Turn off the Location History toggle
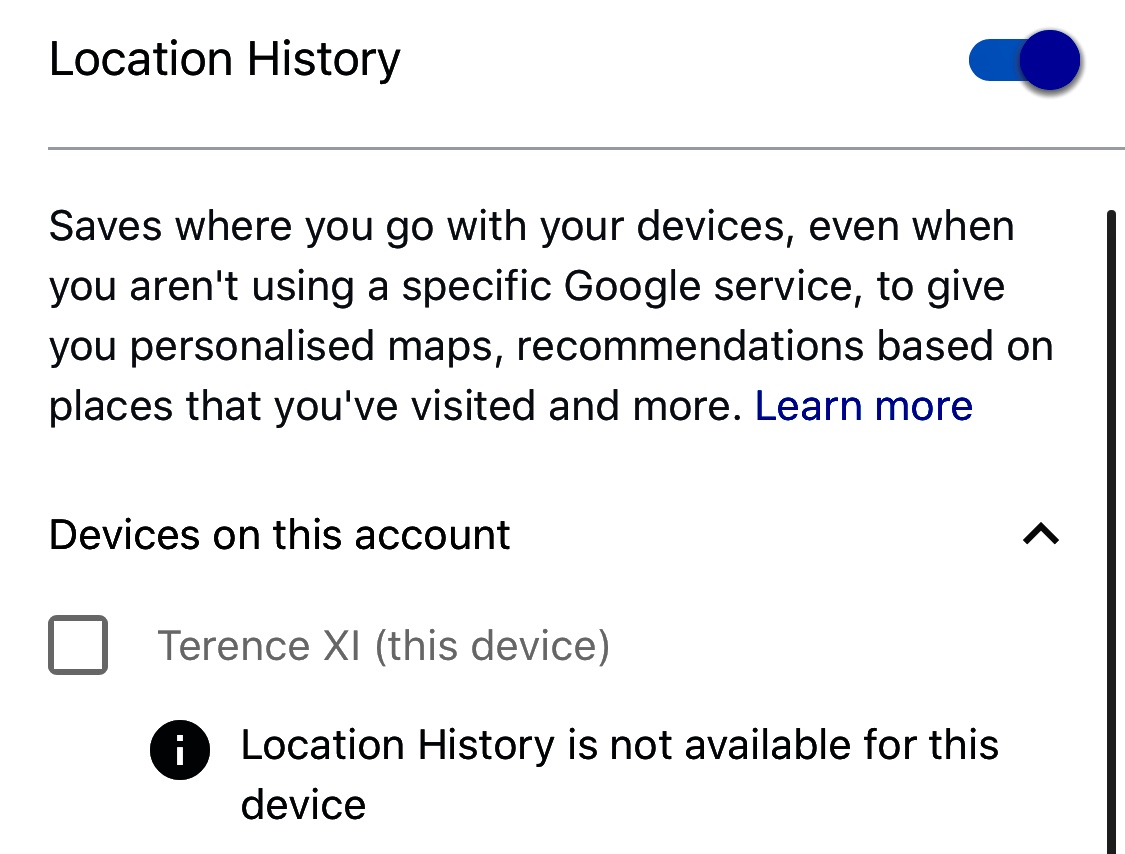 click(1025, 60)
